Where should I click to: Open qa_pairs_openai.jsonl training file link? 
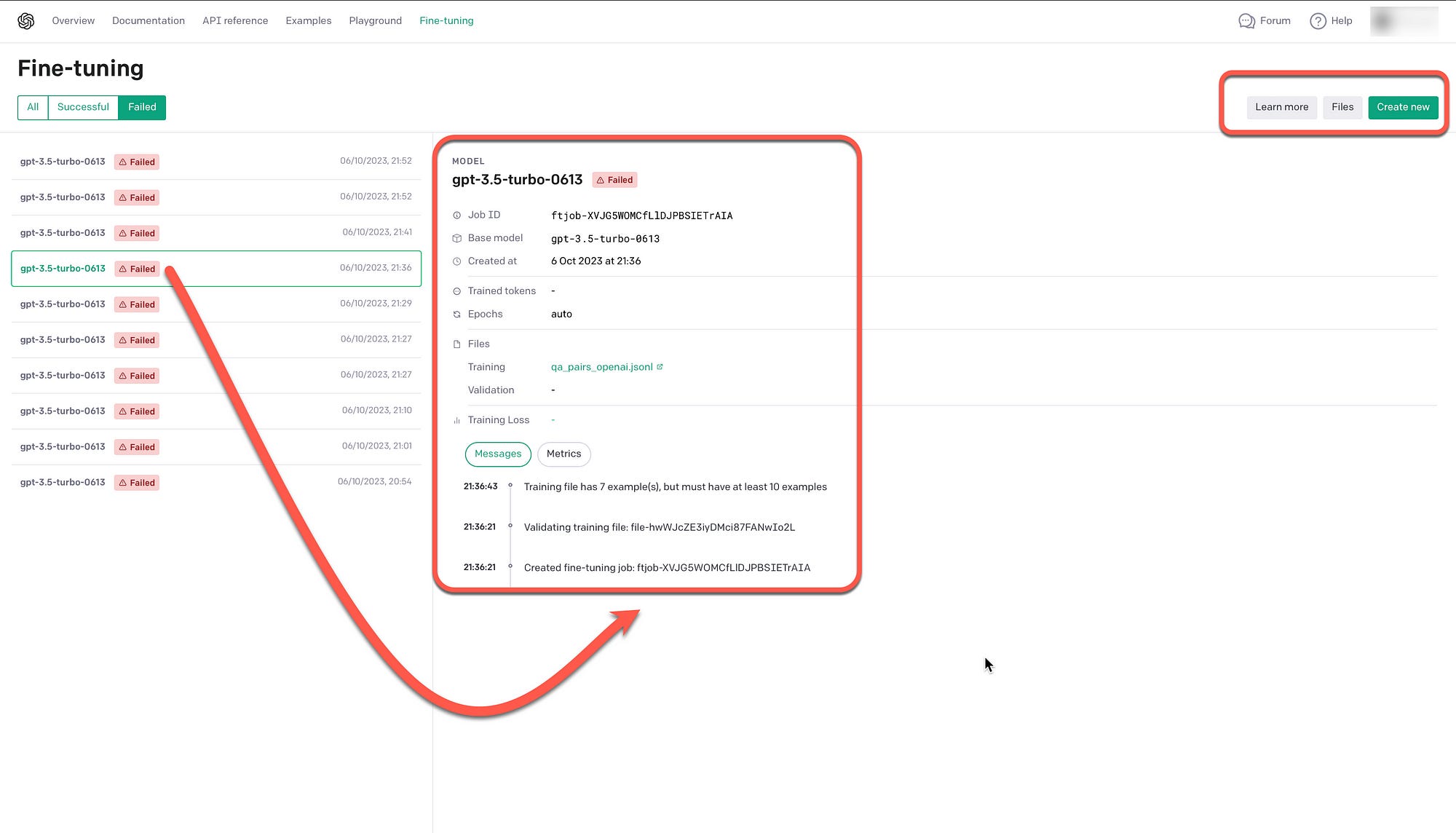tap(601, 367)
